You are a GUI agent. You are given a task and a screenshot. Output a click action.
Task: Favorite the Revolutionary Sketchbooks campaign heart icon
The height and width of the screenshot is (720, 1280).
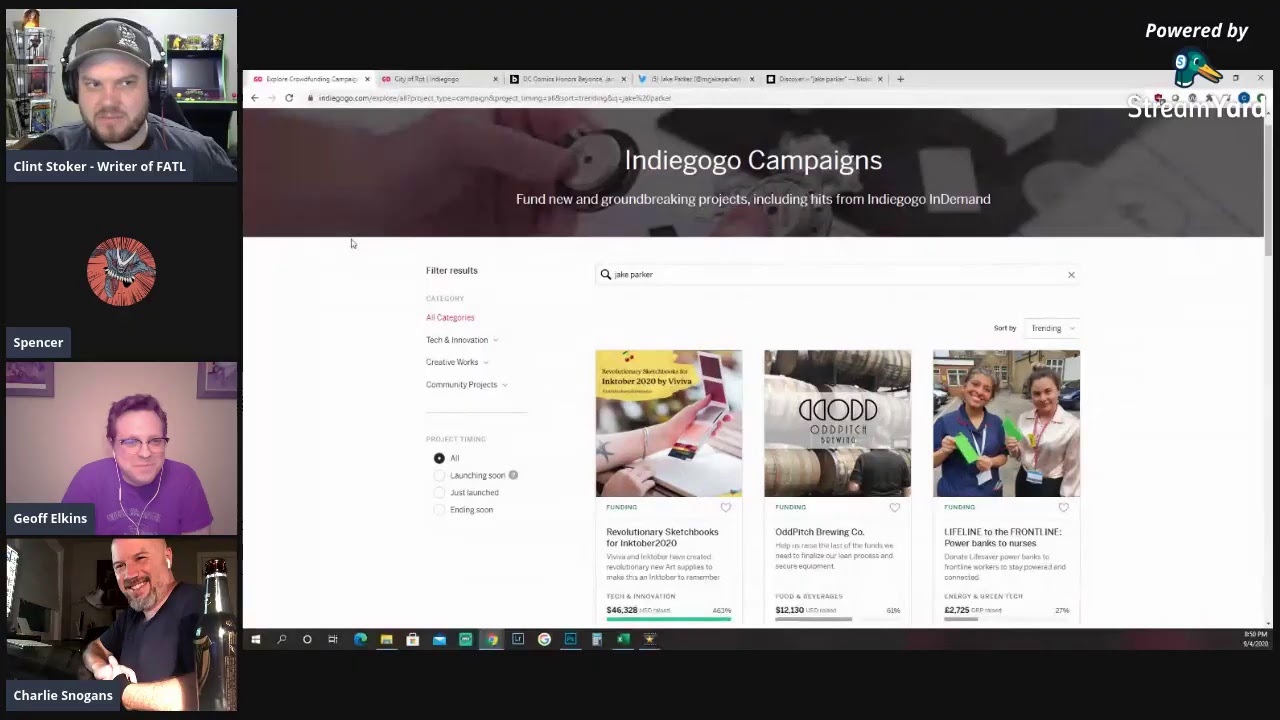tap(726, 508)
